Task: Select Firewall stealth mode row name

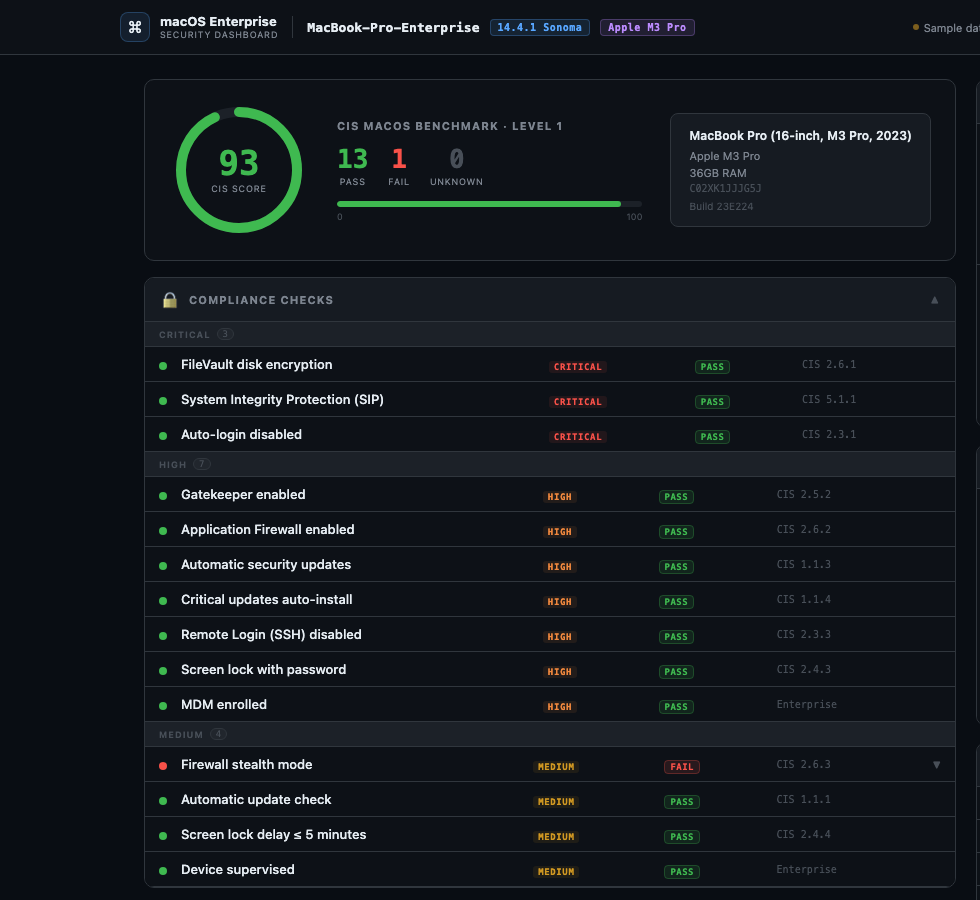Action: coord(246,764)
